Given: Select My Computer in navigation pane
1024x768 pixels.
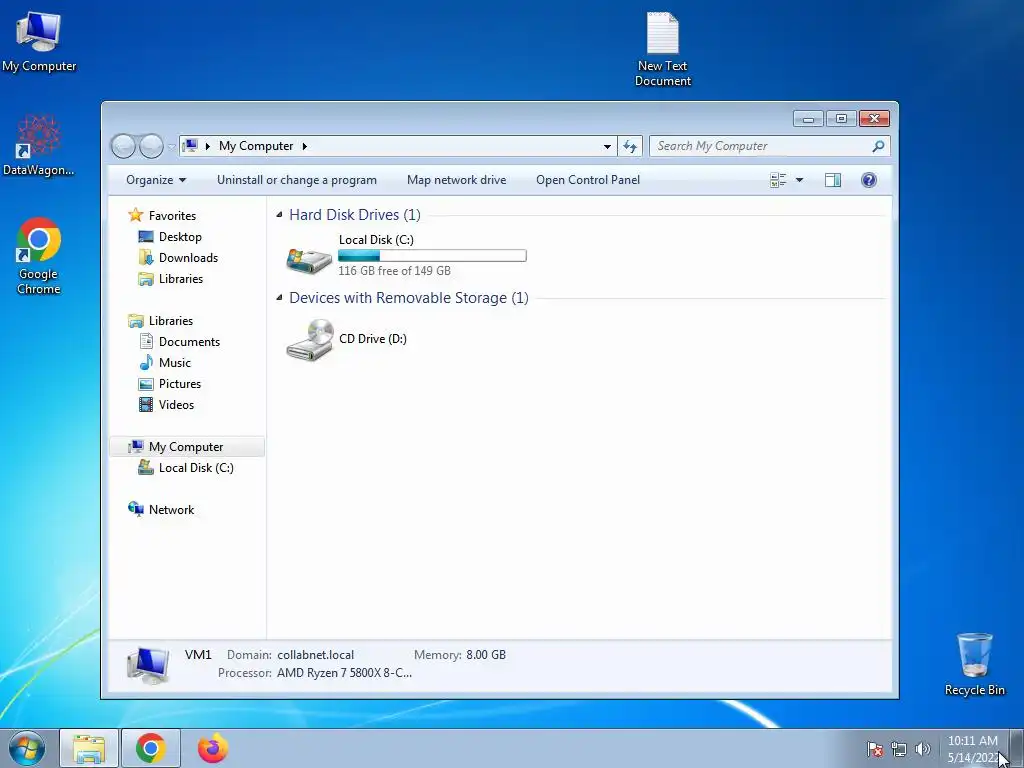Looking at the screenshot, I should pos(186,447).
